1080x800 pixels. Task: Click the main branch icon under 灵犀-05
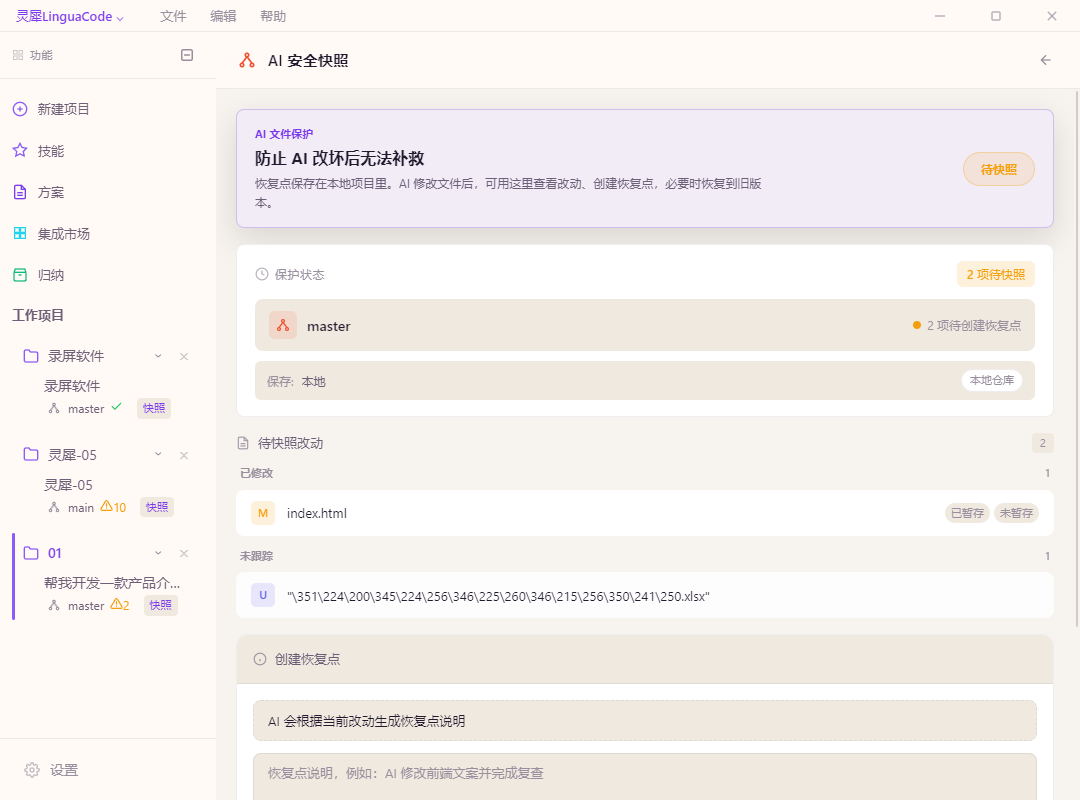tap(54, 507)
